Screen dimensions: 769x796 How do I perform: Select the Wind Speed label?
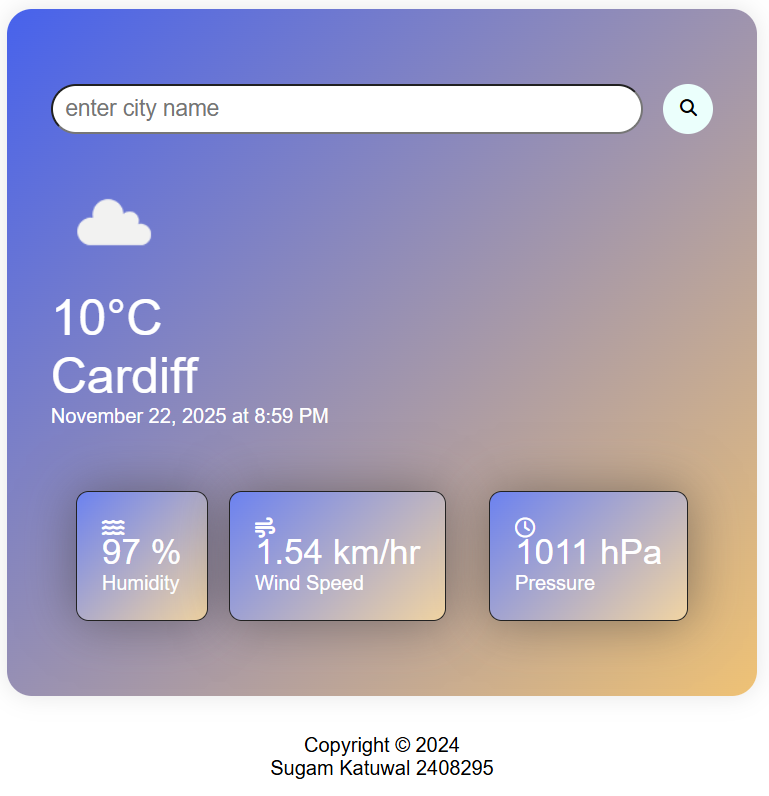pyautogui.click(x=309, y=583)
